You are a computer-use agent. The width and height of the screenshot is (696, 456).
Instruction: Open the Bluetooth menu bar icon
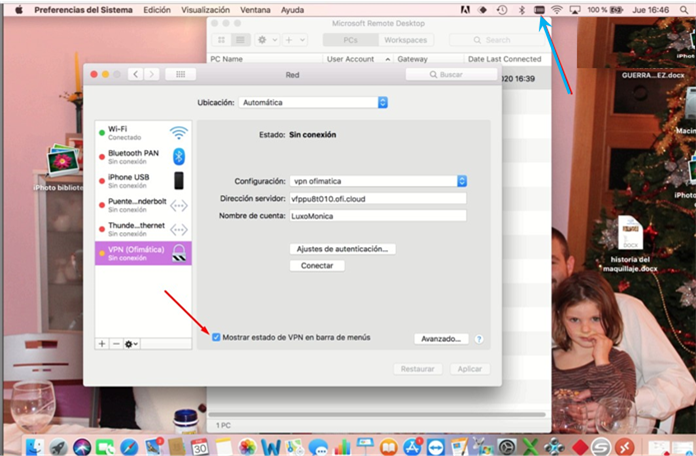point(522,10)
